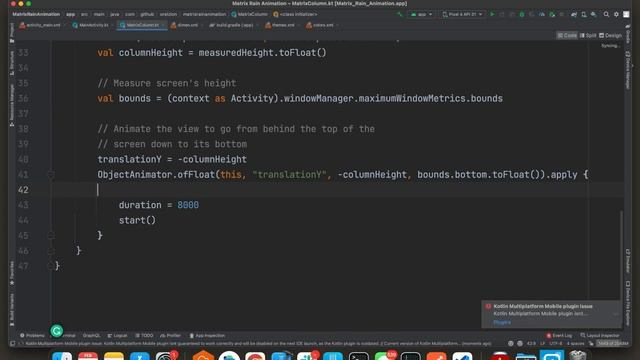
Task: Click fold marker at line 47
Action: [51, 266]
